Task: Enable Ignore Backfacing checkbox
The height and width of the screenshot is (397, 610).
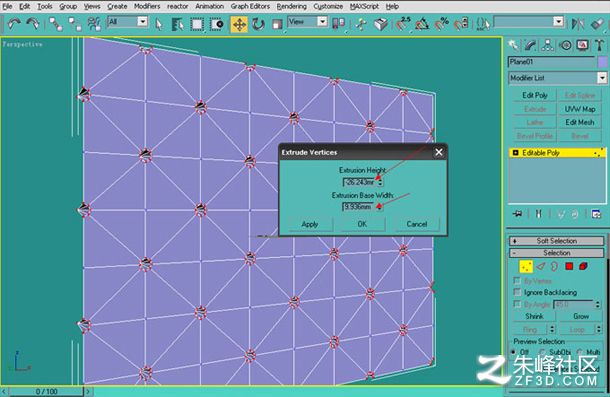Action: 517,292
